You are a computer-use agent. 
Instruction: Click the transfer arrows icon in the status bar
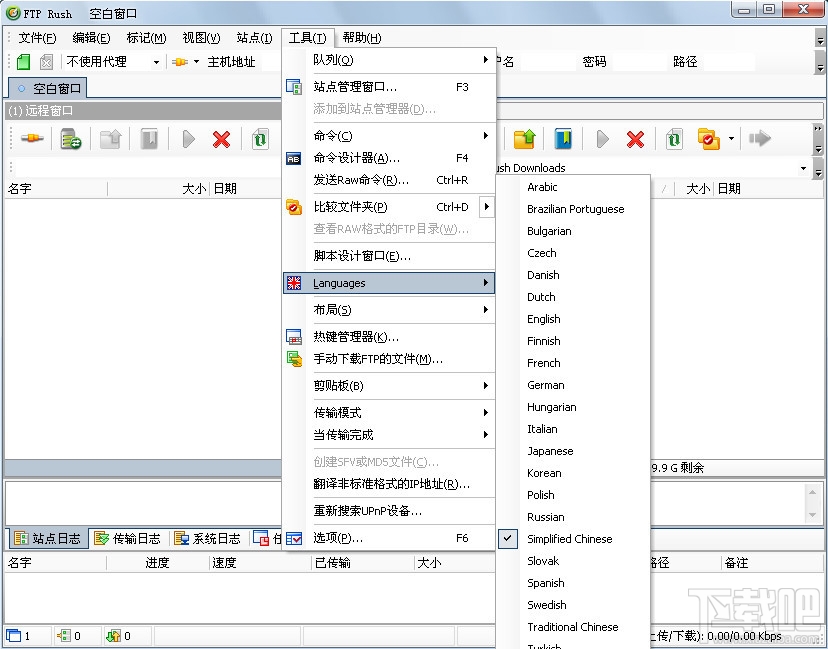[113, 635]
